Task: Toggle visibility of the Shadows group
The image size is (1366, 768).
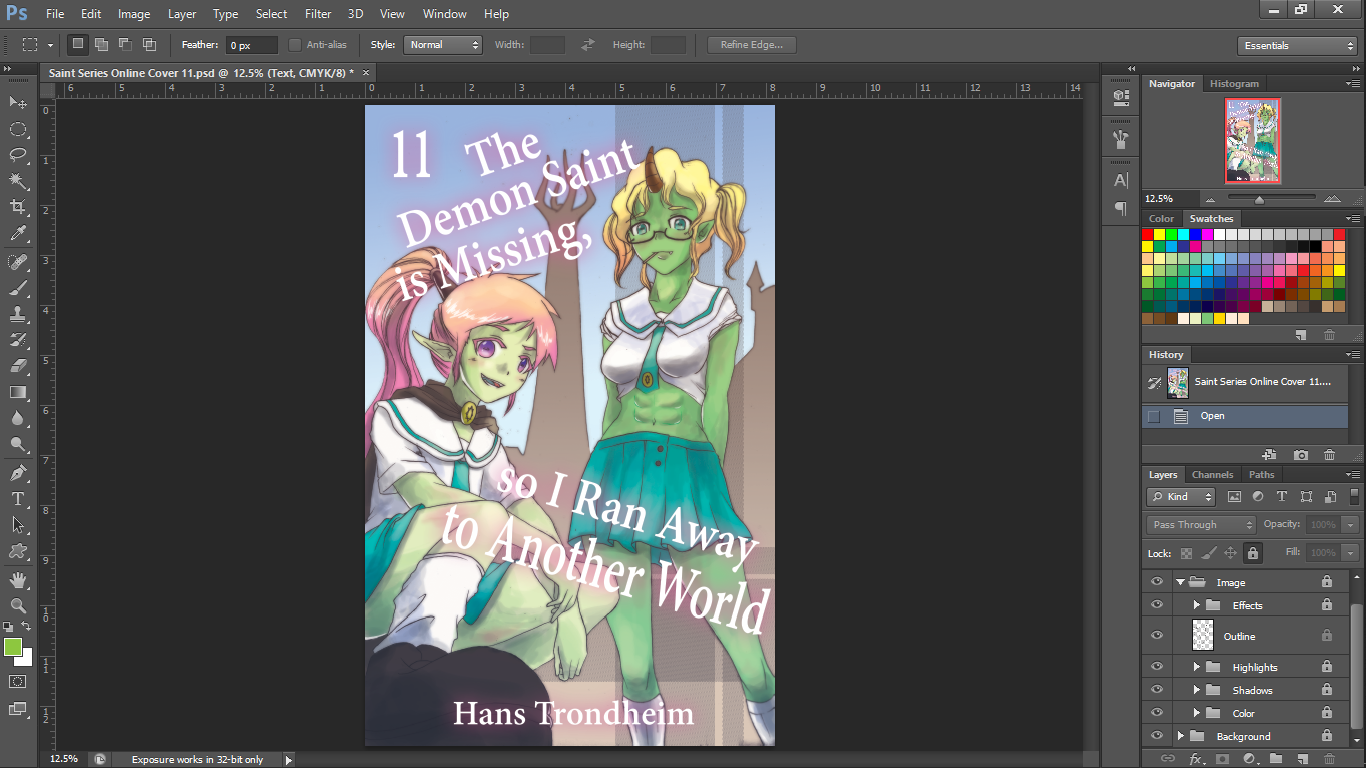Action: tap(1157, 690)
